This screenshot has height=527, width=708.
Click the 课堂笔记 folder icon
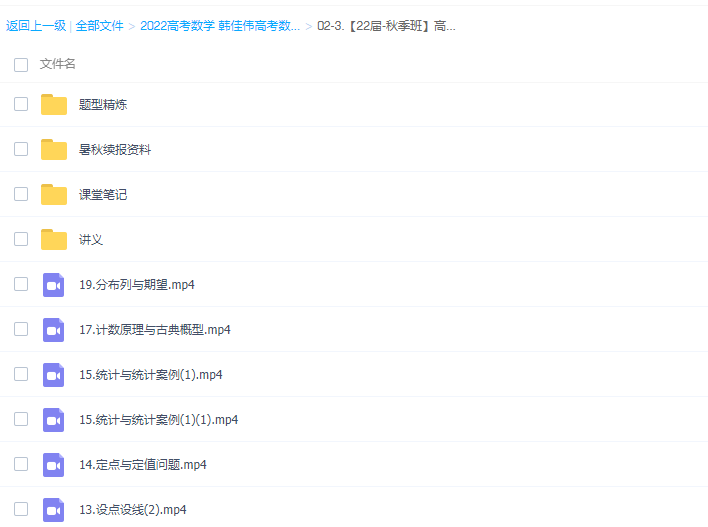tap(54, 194)
